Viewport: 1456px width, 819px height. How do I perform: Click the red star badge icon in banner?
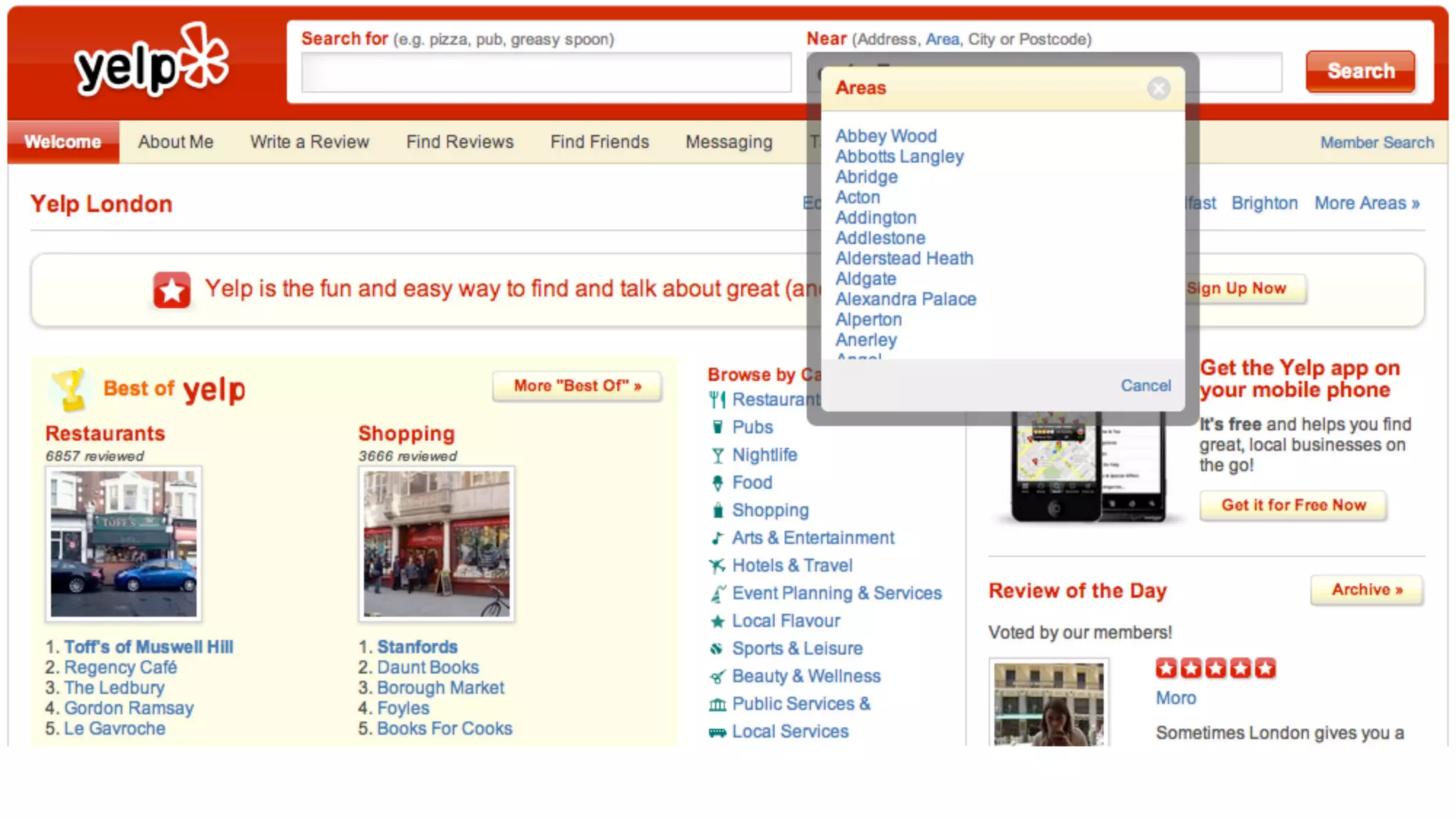coord(172,290)
